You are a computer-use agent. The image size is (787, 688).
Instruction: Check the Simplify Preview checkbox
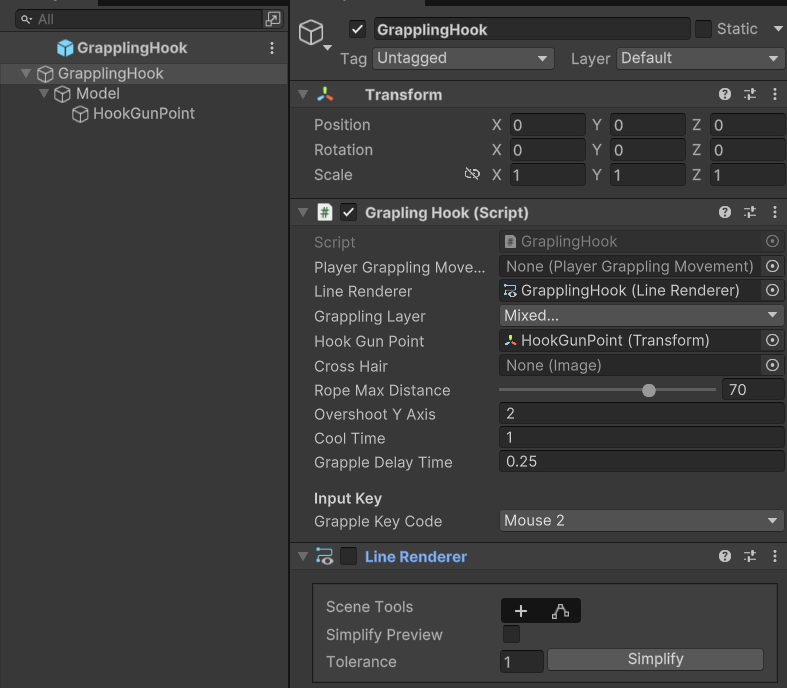coord(511,634)
